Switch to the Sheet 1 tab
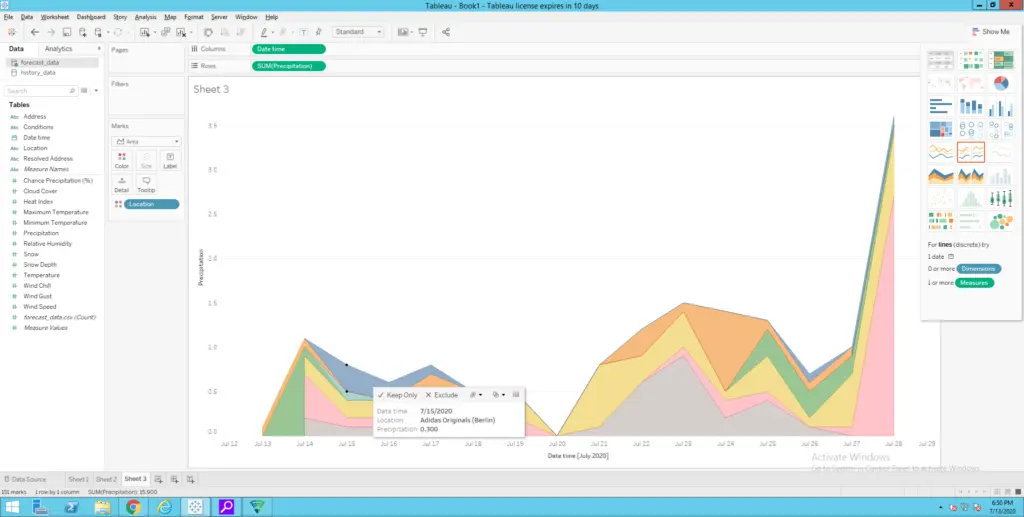Viewport: 1024px width, 517px height. (x=78, y=480)
